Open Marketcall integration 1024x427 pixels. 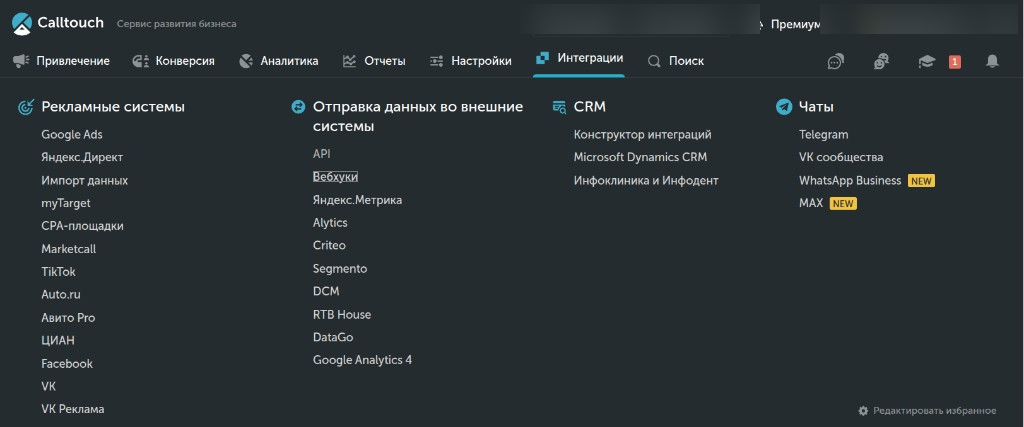[69, 249]
